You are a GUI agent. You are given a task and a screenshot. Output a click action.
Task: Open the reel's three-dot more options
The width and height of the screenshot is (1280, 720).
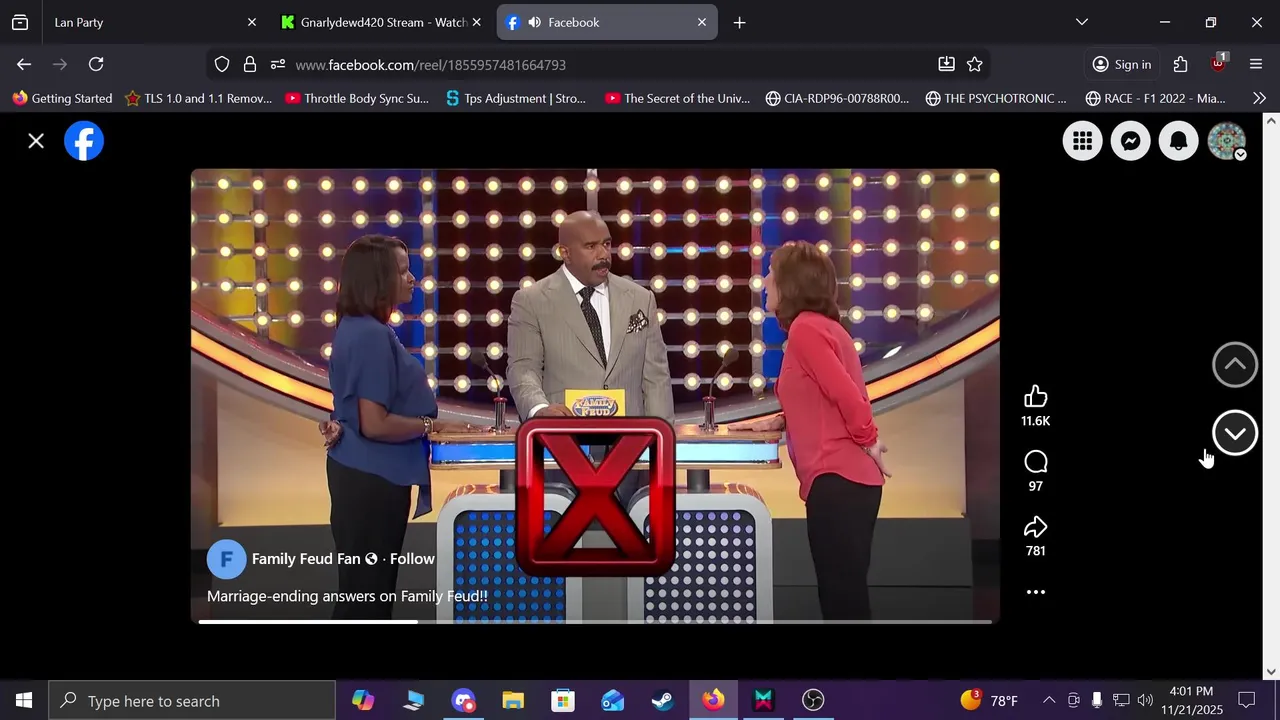tap(1035, 592)
